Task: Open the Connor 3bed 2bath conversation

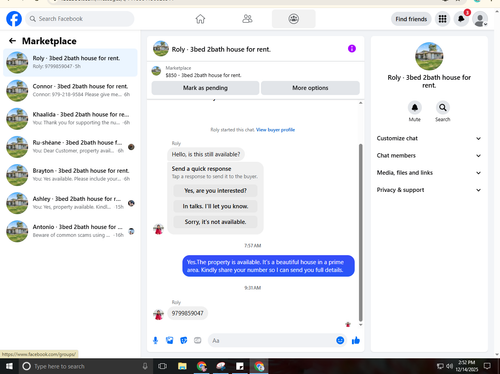Action: [70, 90]
